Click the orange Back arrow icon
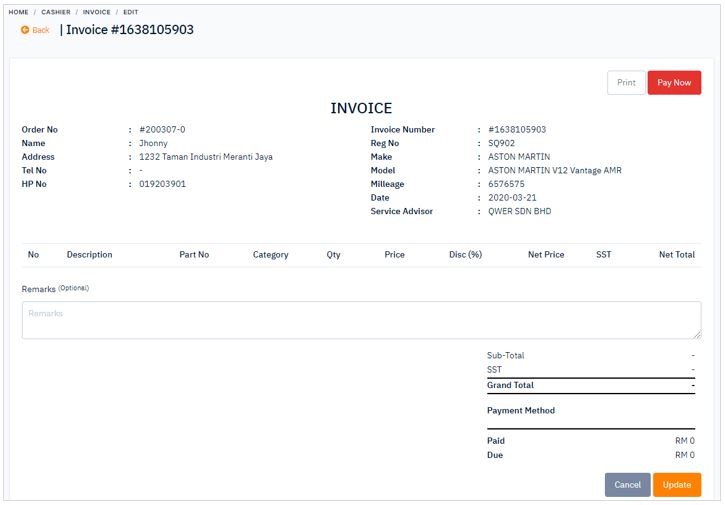 point(25,30)
